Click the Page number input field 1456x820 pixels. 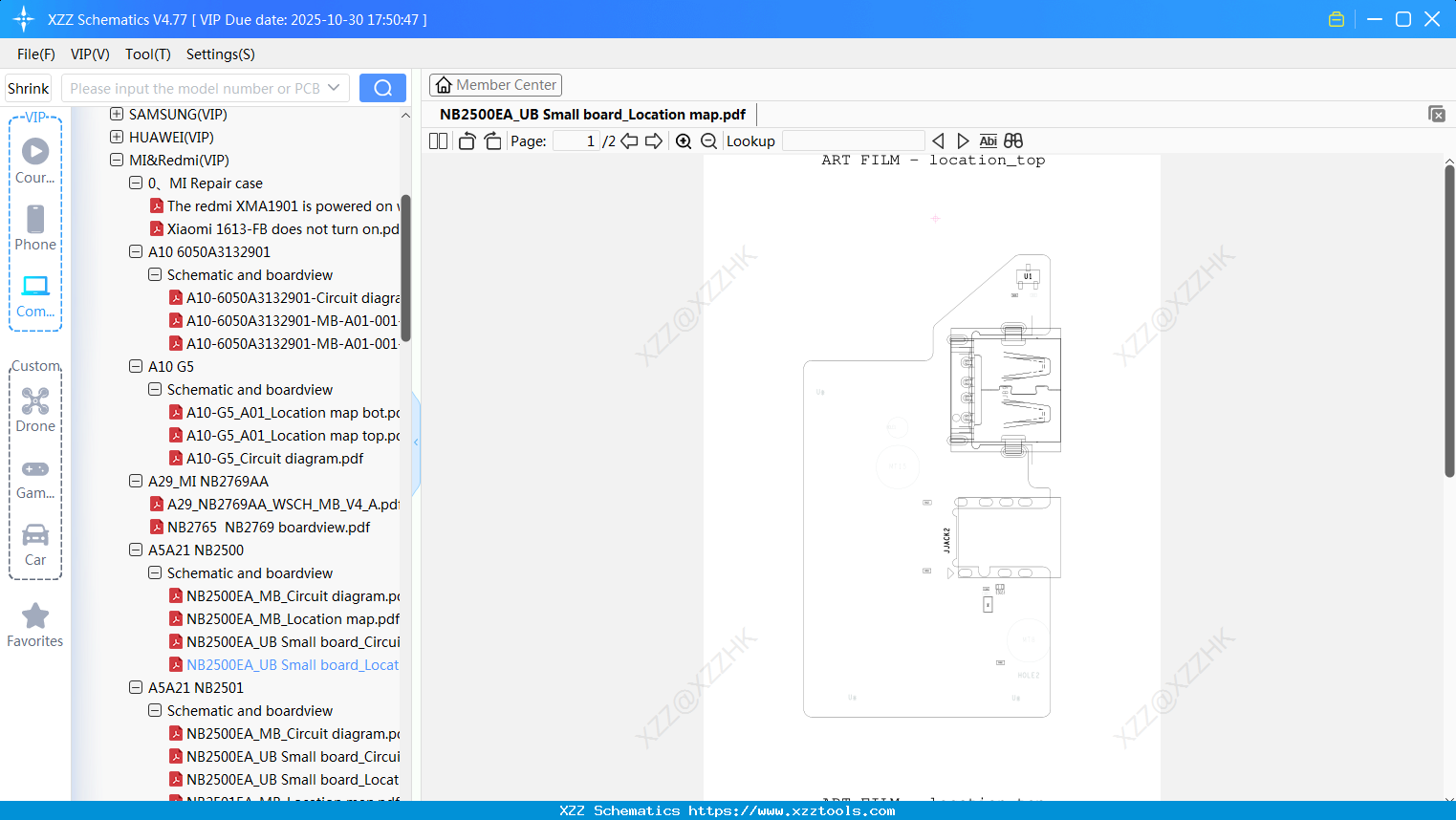point(576,141)
